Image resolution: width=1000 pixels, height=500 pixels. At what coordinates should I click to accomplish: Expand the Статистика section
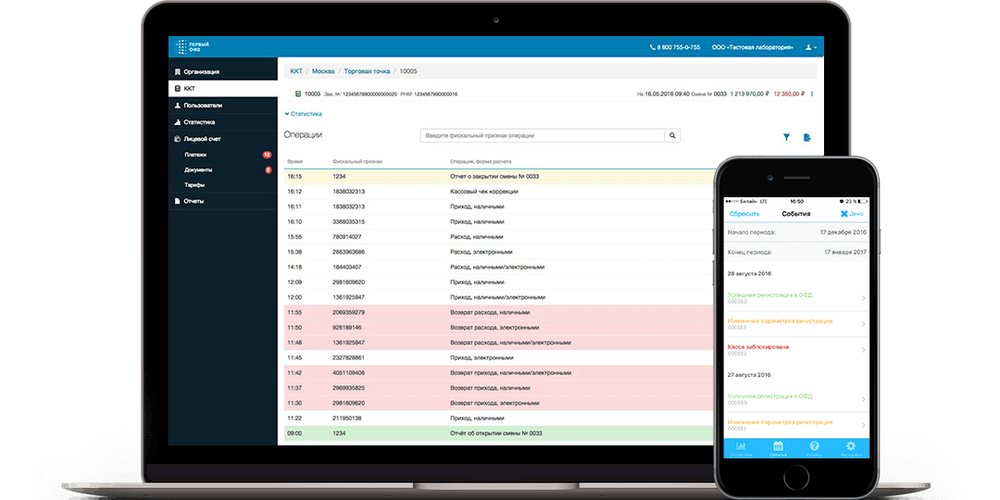click(x=303, y=114)
